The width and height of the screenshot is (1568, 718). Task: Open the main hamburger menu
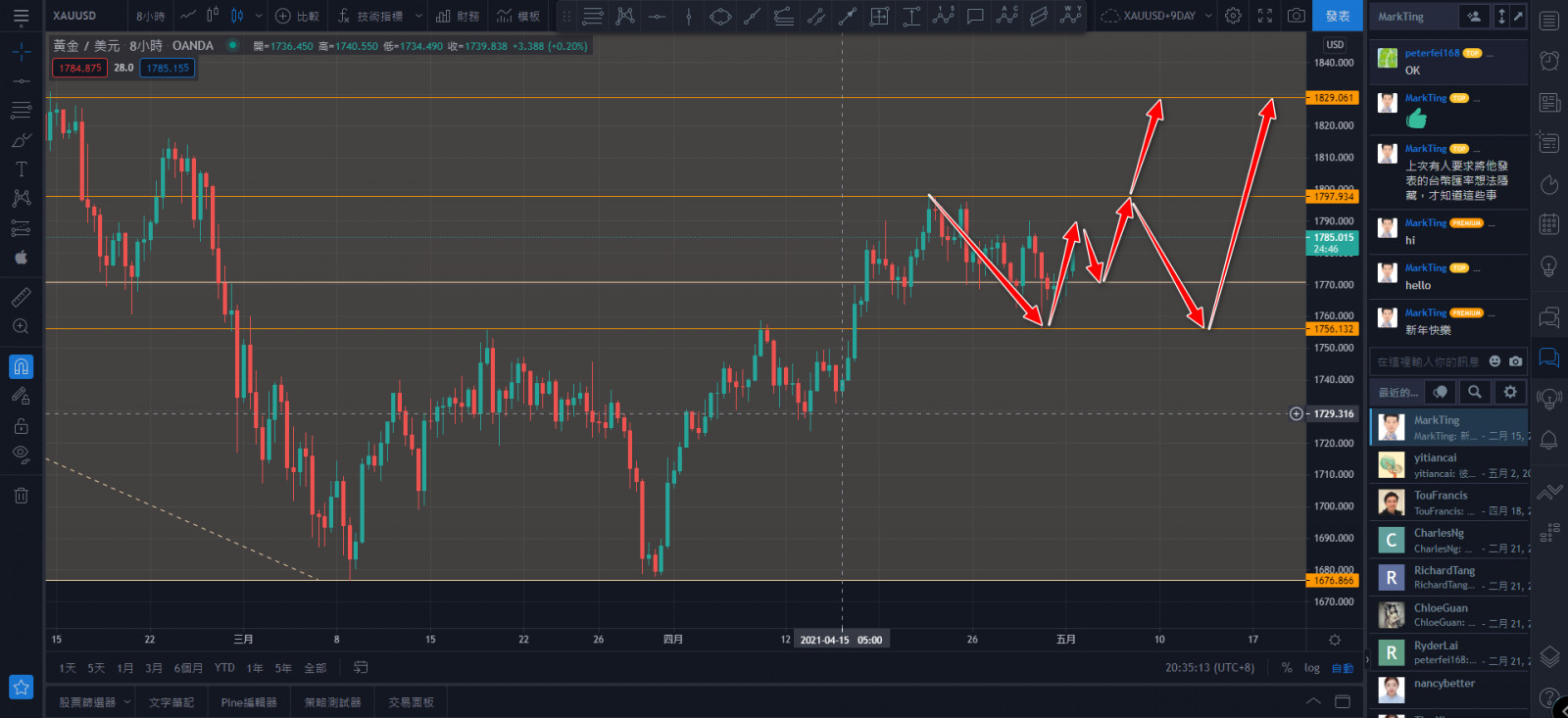[21, 17]
